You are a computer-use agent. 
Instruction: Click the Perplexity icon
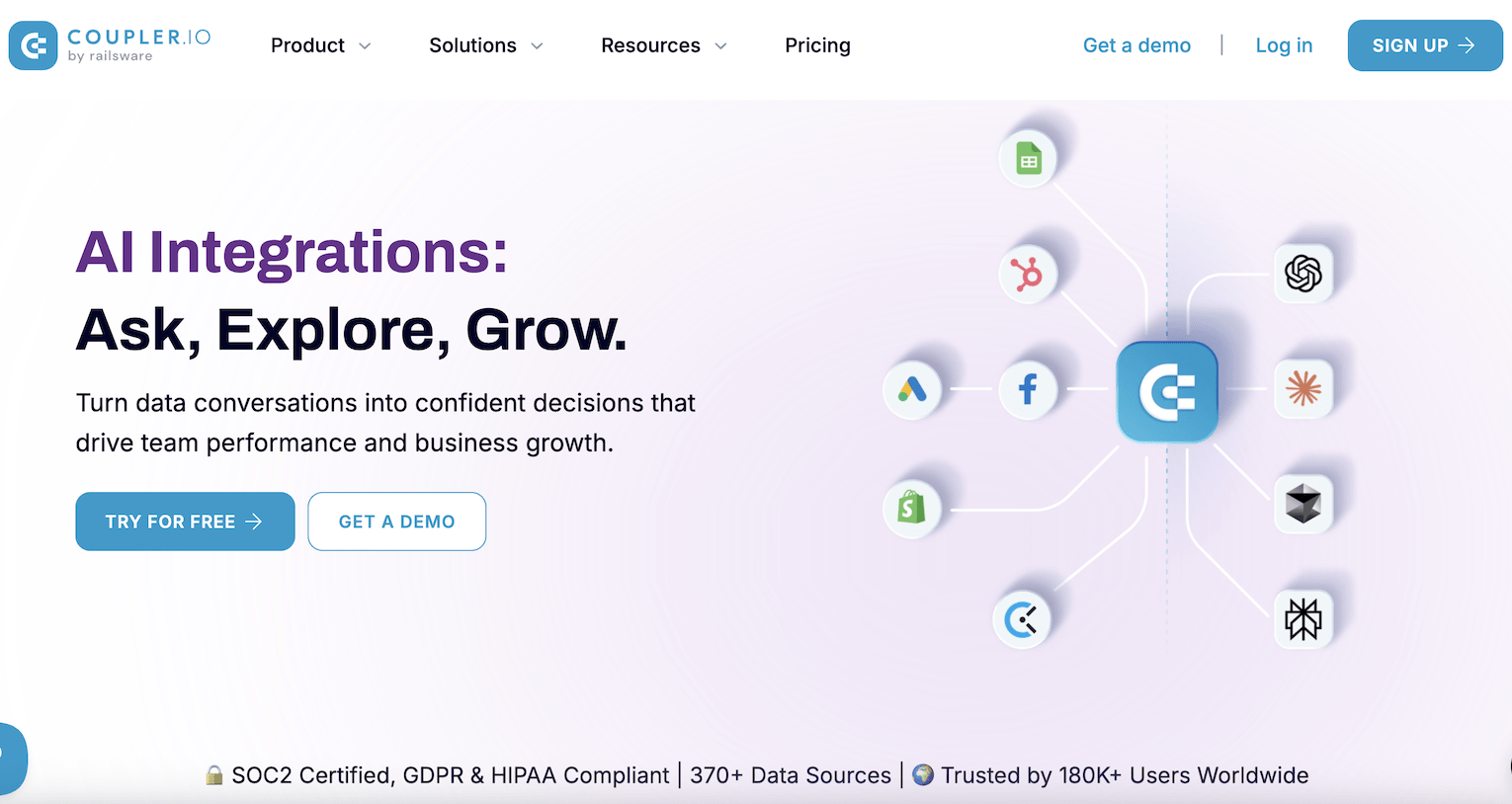1303,619
